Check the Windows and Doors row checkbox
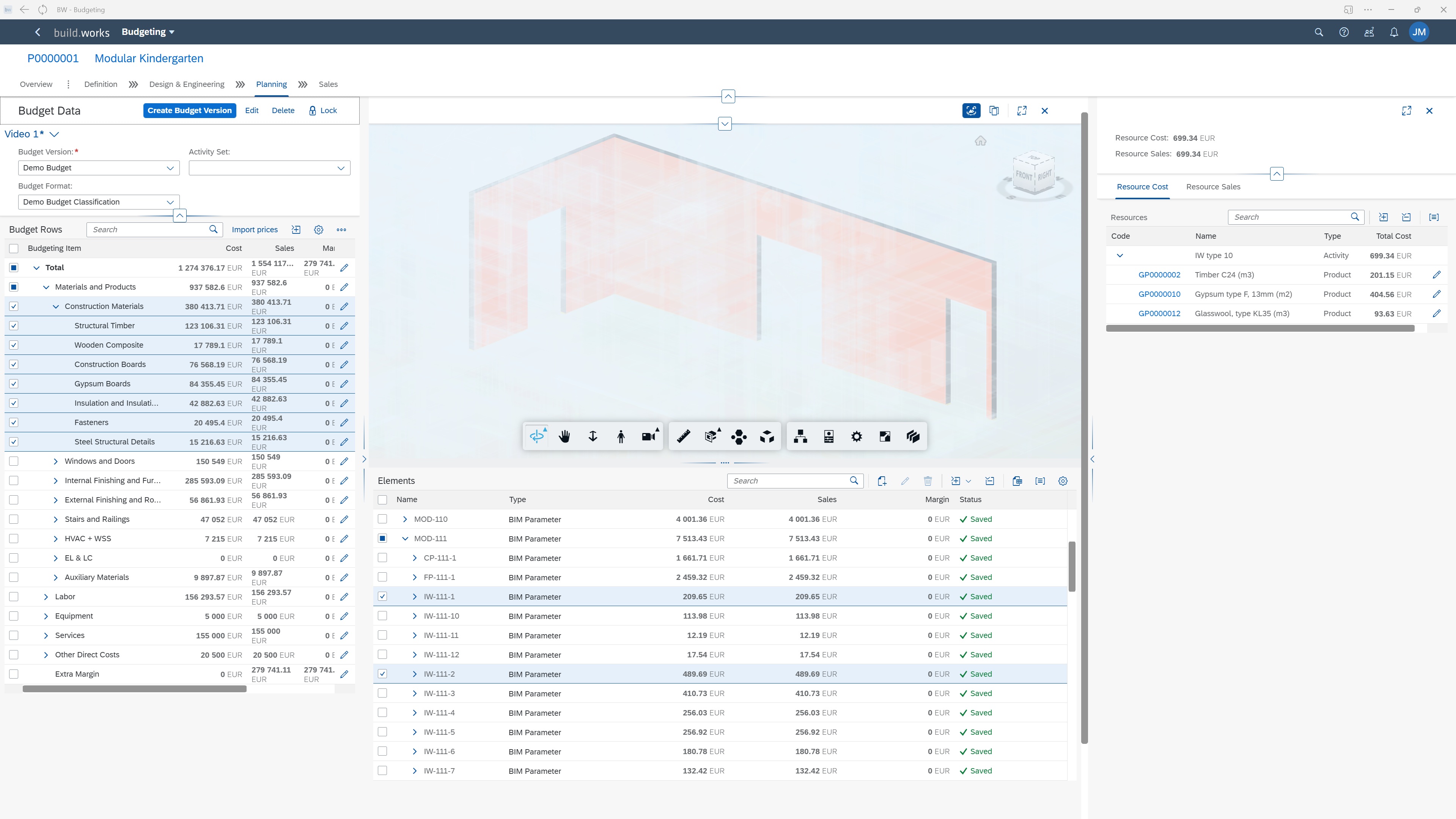Image resolution: width=1456 pixels, height=819 pixels. (x=14, y=461)
